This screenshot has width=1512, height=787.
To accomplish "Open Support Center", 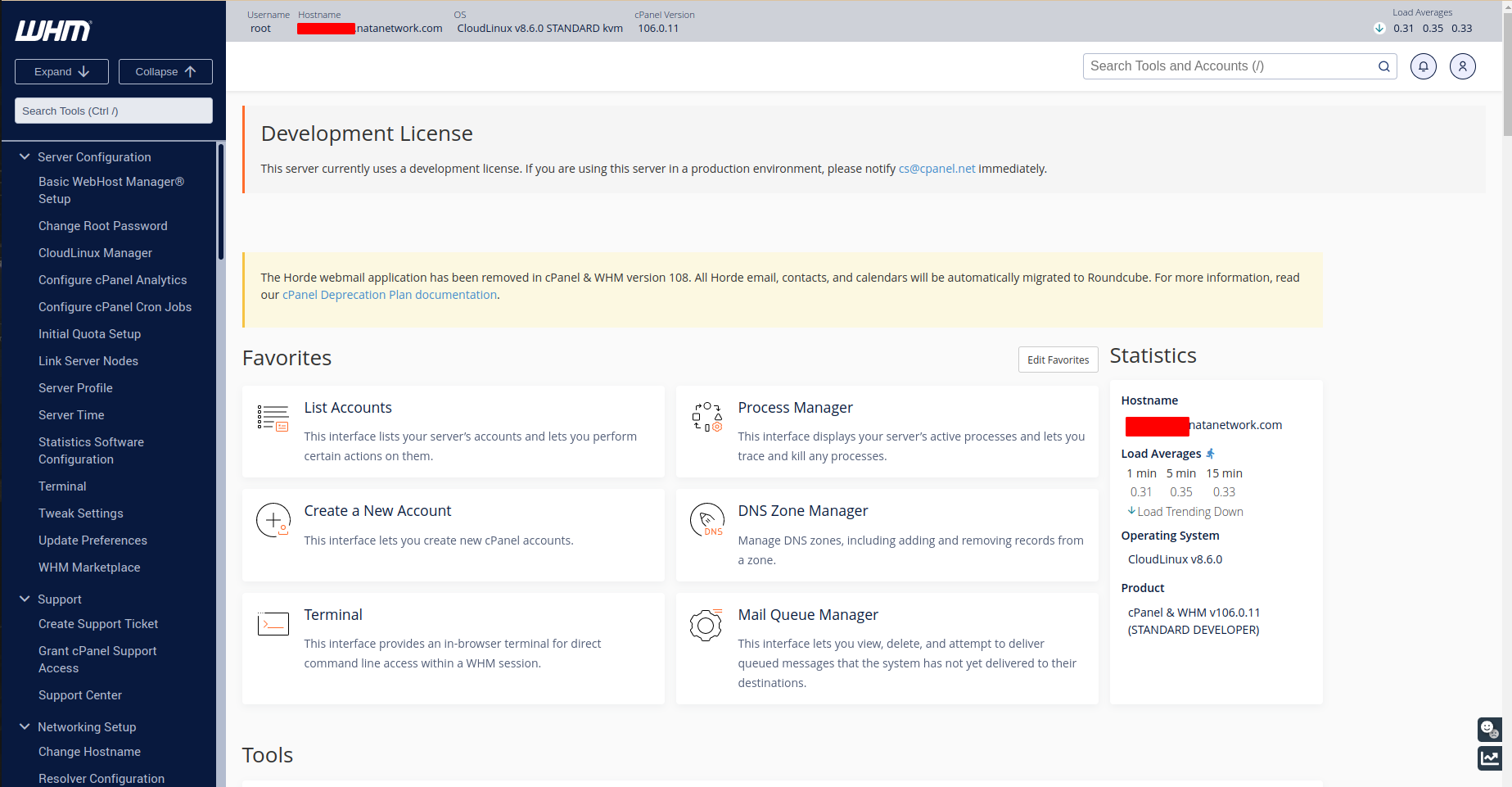I will tap(80, 695).
